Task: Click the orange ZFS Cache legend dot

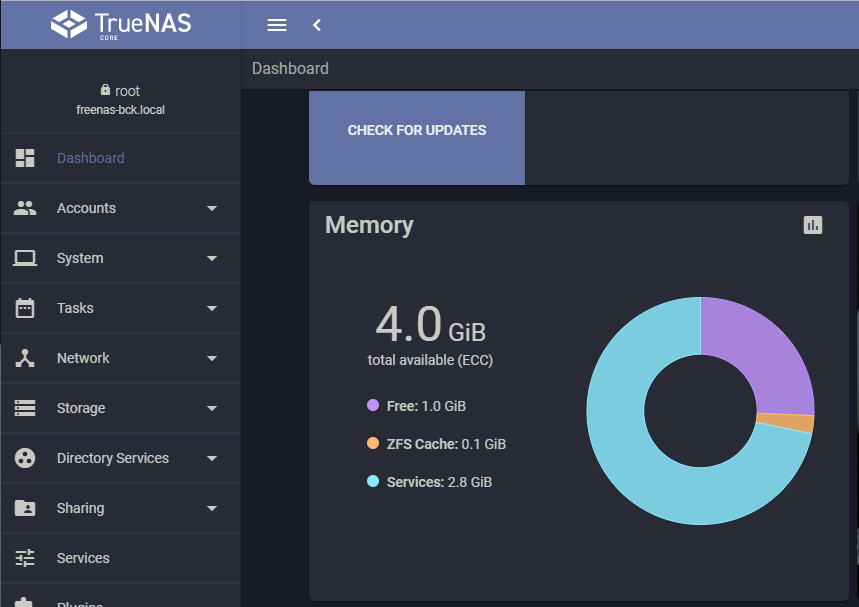Action: (x=373, y=443)
